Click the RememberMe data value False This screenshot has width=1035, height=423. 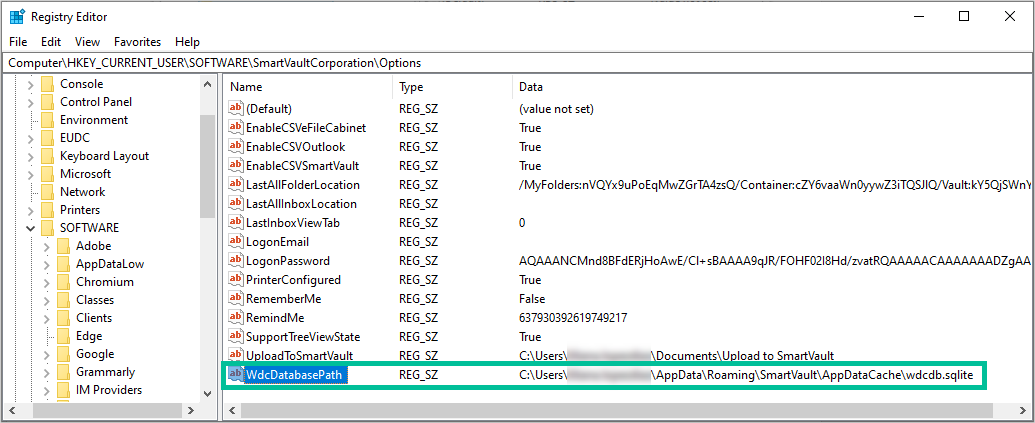(x=532, y=299)
